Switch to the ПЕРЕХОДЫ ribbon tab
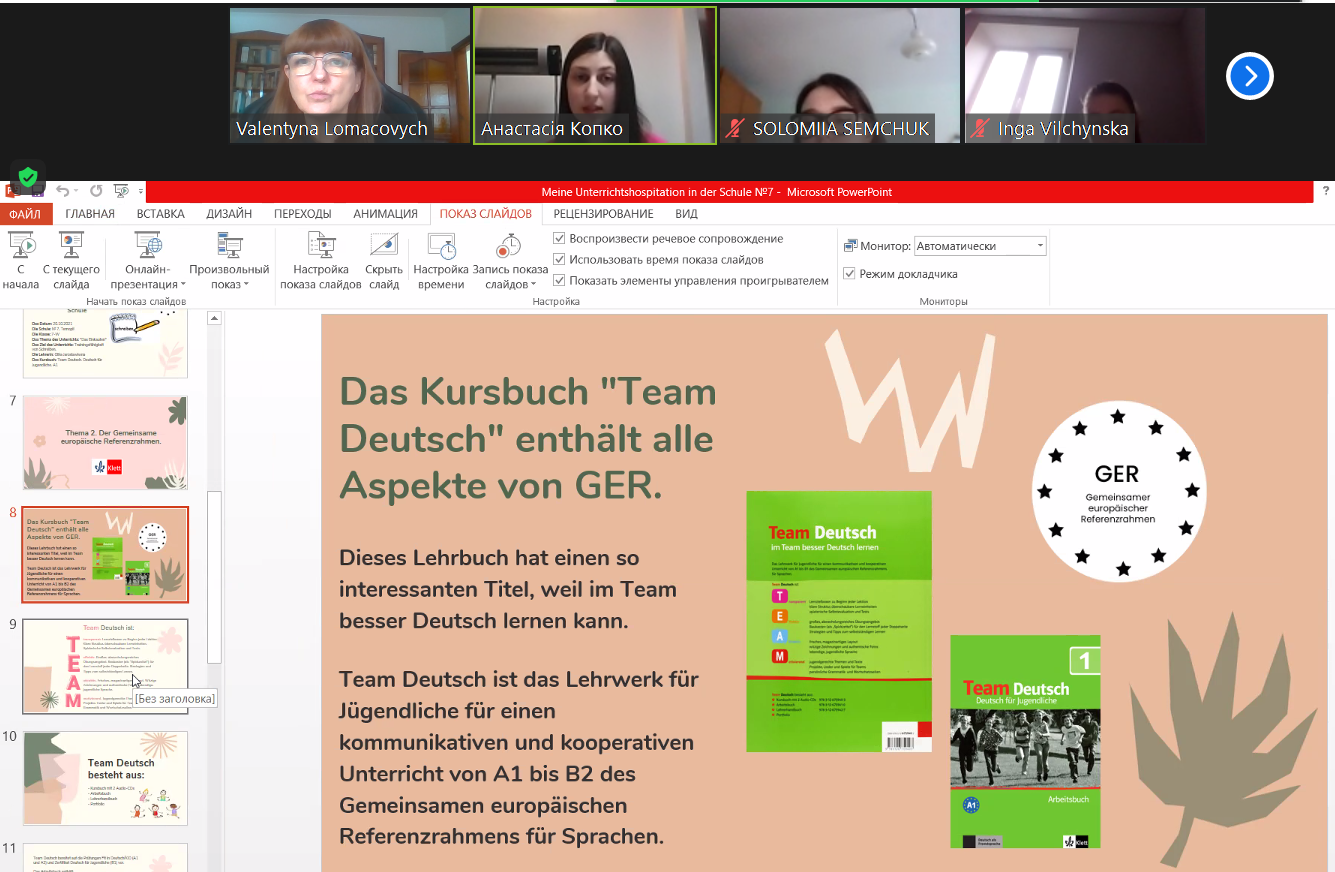Viewport: 1335px width, 872px height. coord(303,214)
